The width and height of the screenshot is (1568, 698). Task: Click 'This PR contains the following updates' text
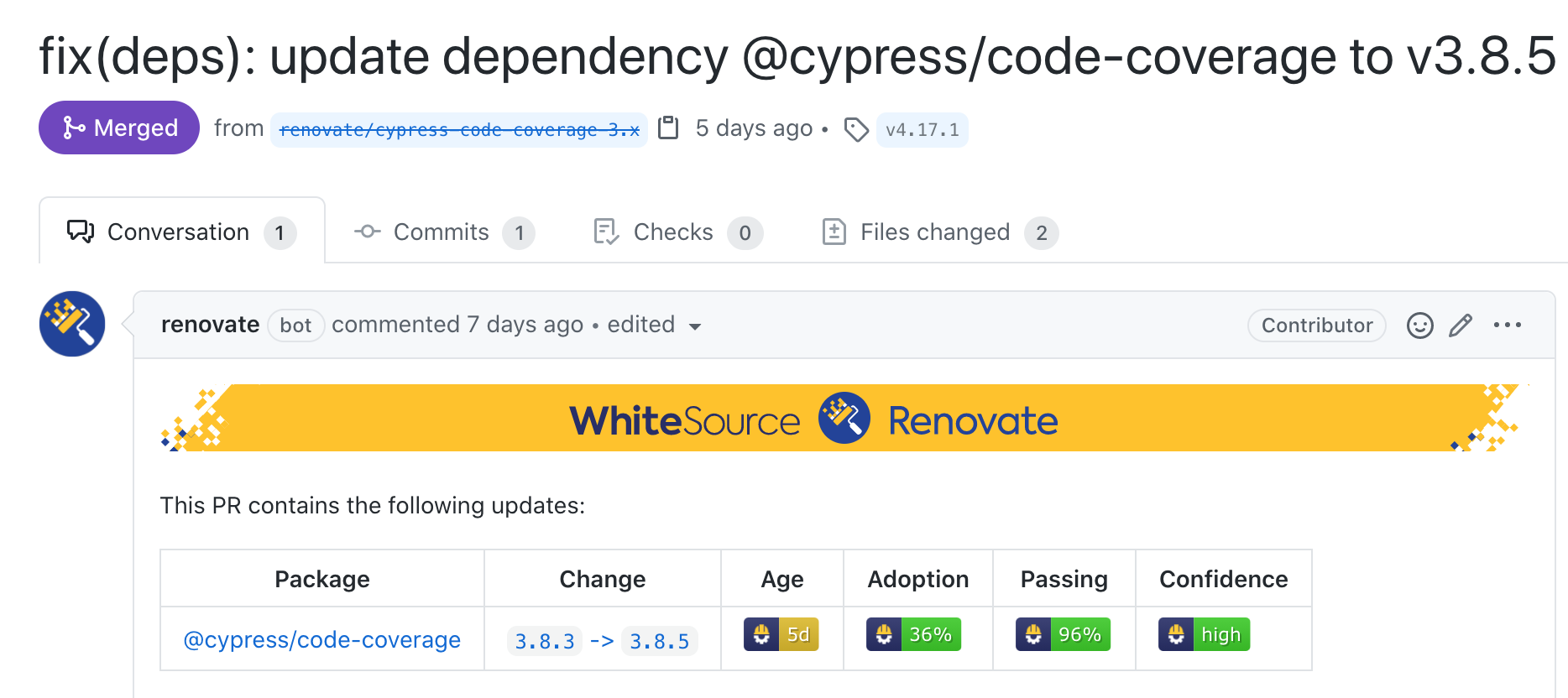(373, 505)
